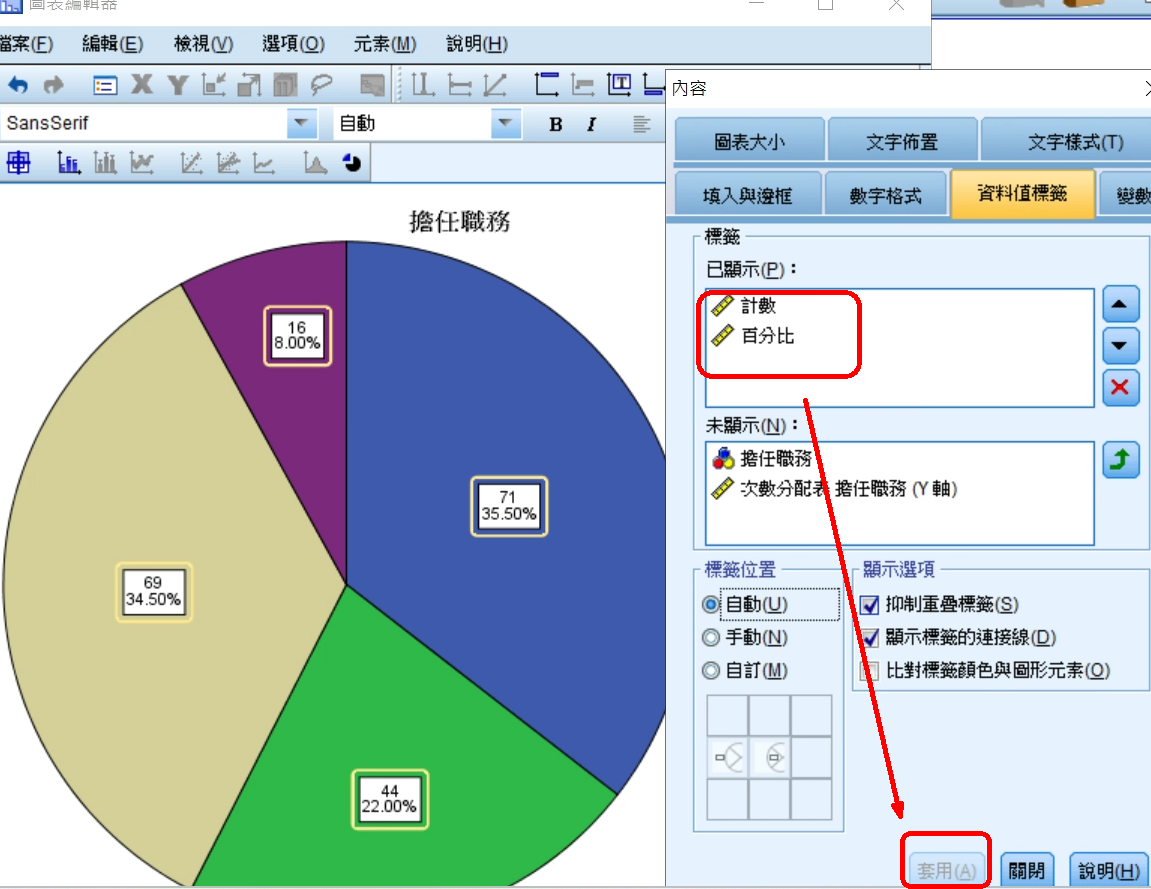Toggle 顯示標籤的連接線 checkbox
Image resolution: width=1151 pixels, height=889 pixels.
tap(870, 638)
